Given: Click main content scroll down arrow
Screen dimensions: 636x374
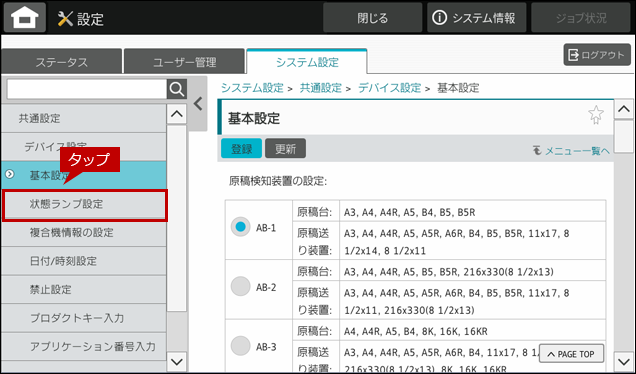Looking at the screenshot, I should click(x=624, y=360).
